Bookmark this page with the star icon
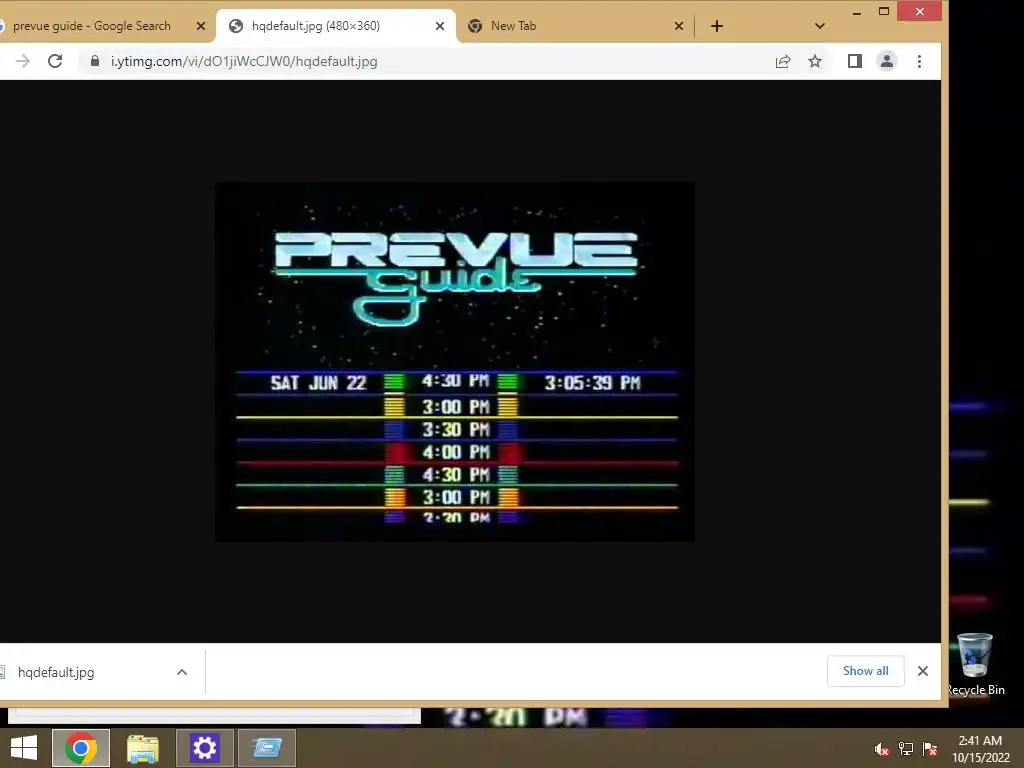 815,61
